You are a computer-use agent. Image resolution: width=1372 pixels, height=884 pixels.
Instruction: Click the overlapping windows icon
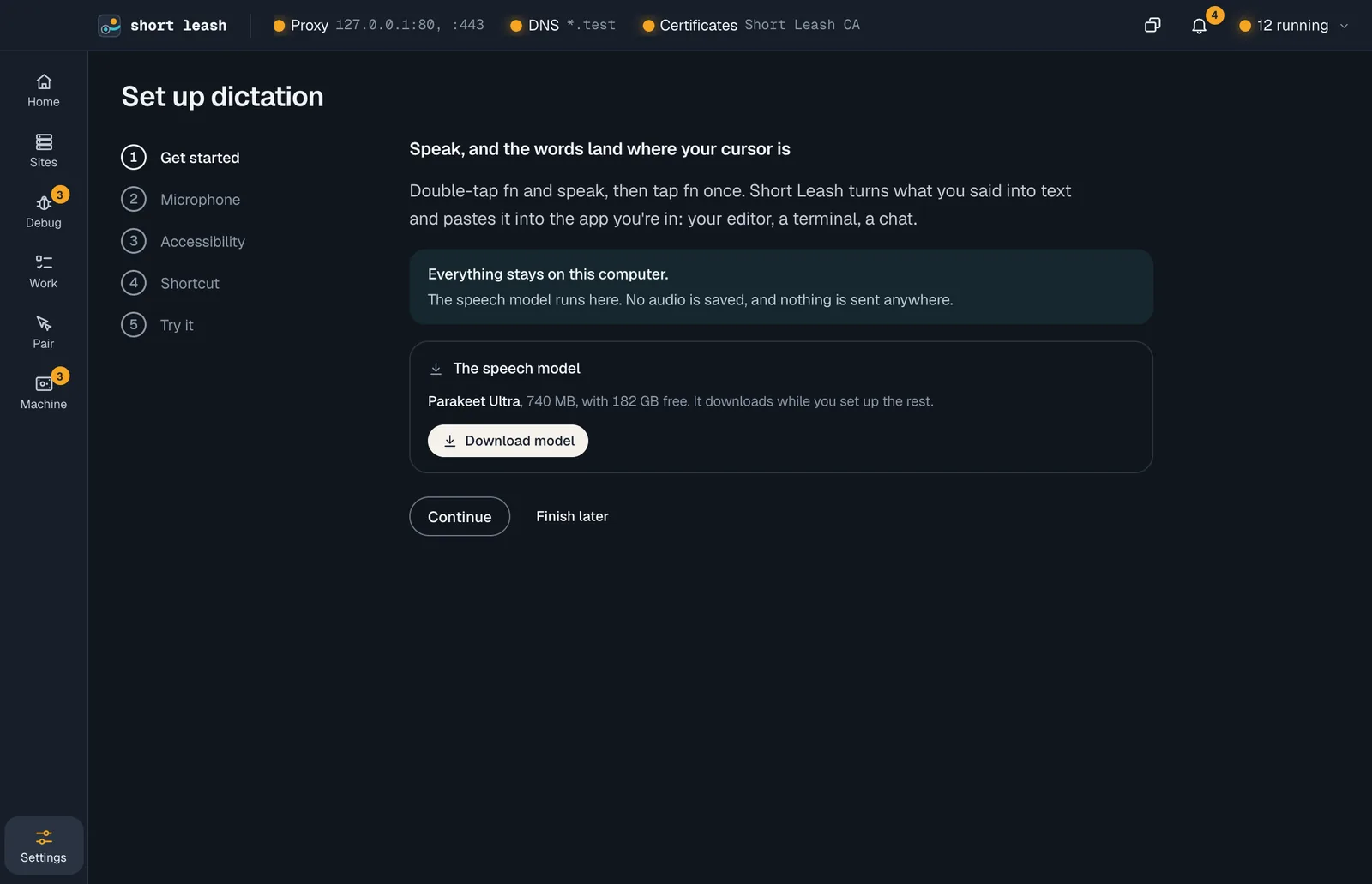[1152, 26]
